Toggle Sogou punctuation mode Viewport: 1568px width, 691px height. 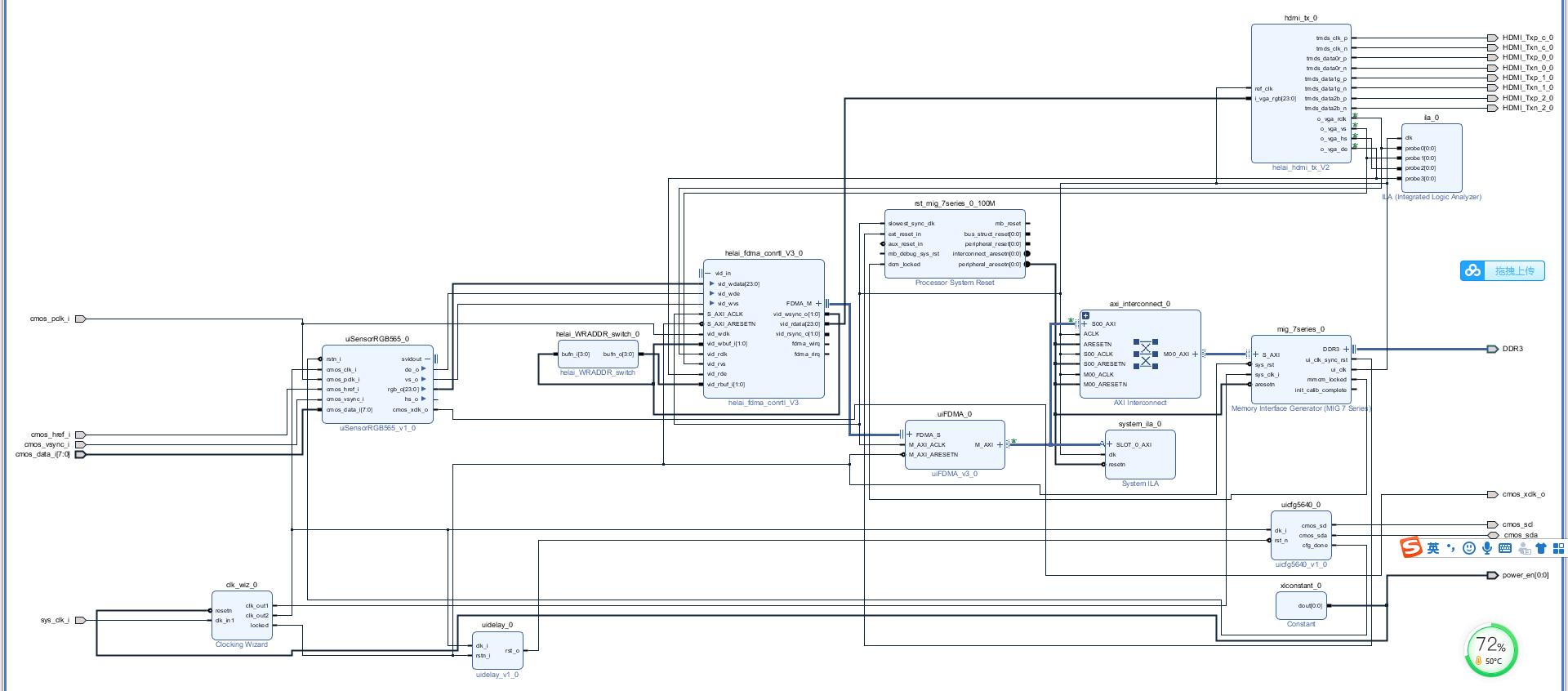tap(1451, 548)
